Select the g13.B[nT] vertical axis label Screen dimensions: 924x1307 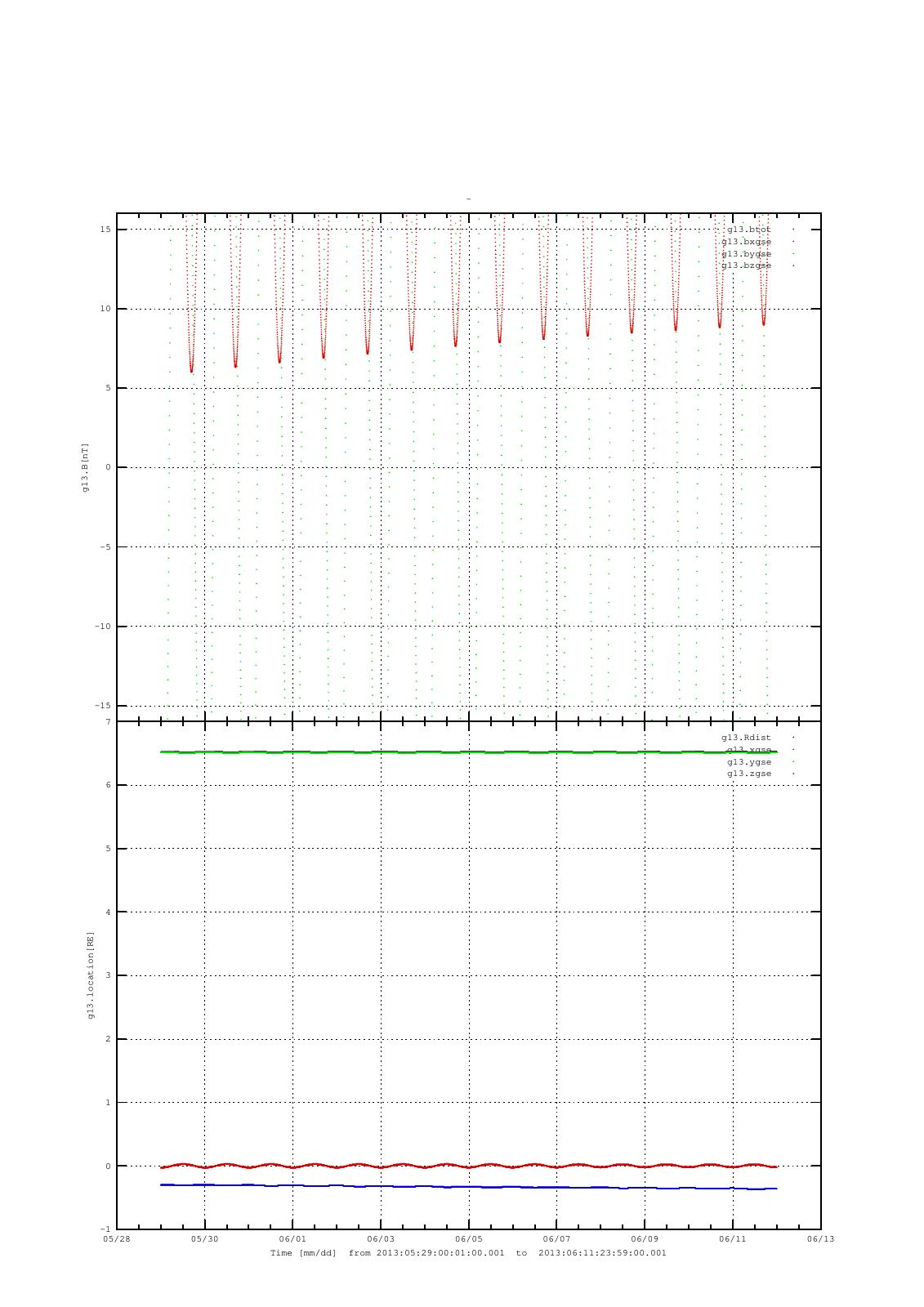[85, 467]
